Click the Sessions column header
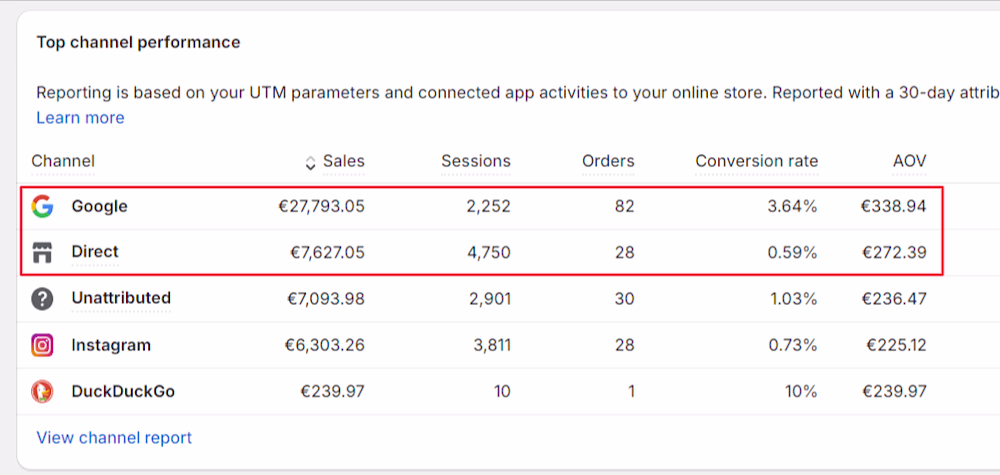The image size is (1000, 475). coord(475,161)
